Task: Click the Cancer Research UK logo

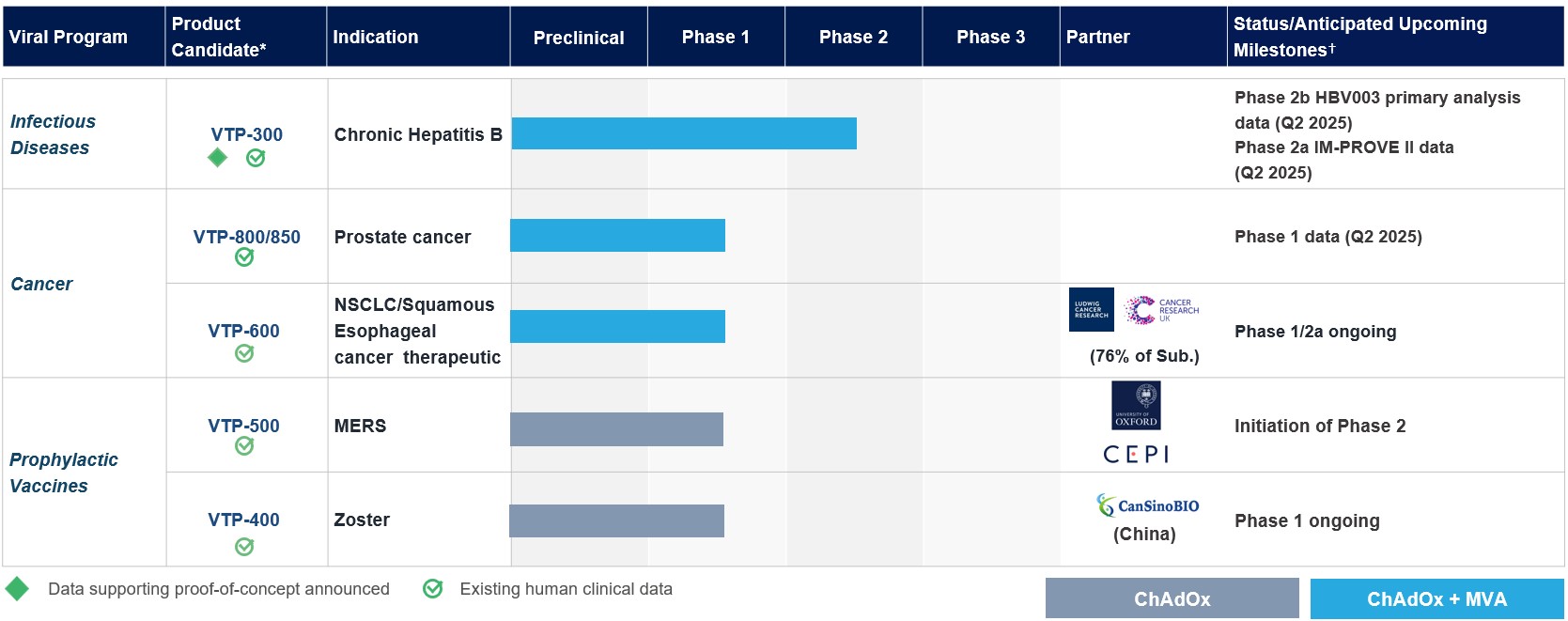Action: click(1162, 310)
